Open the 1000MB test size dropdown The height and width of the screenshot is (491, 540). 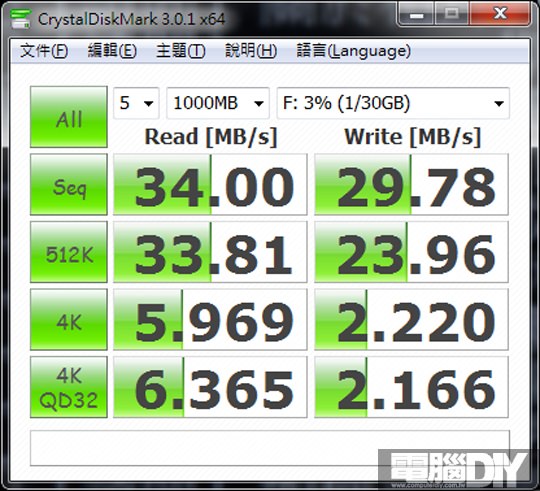(x=218, y=103)
